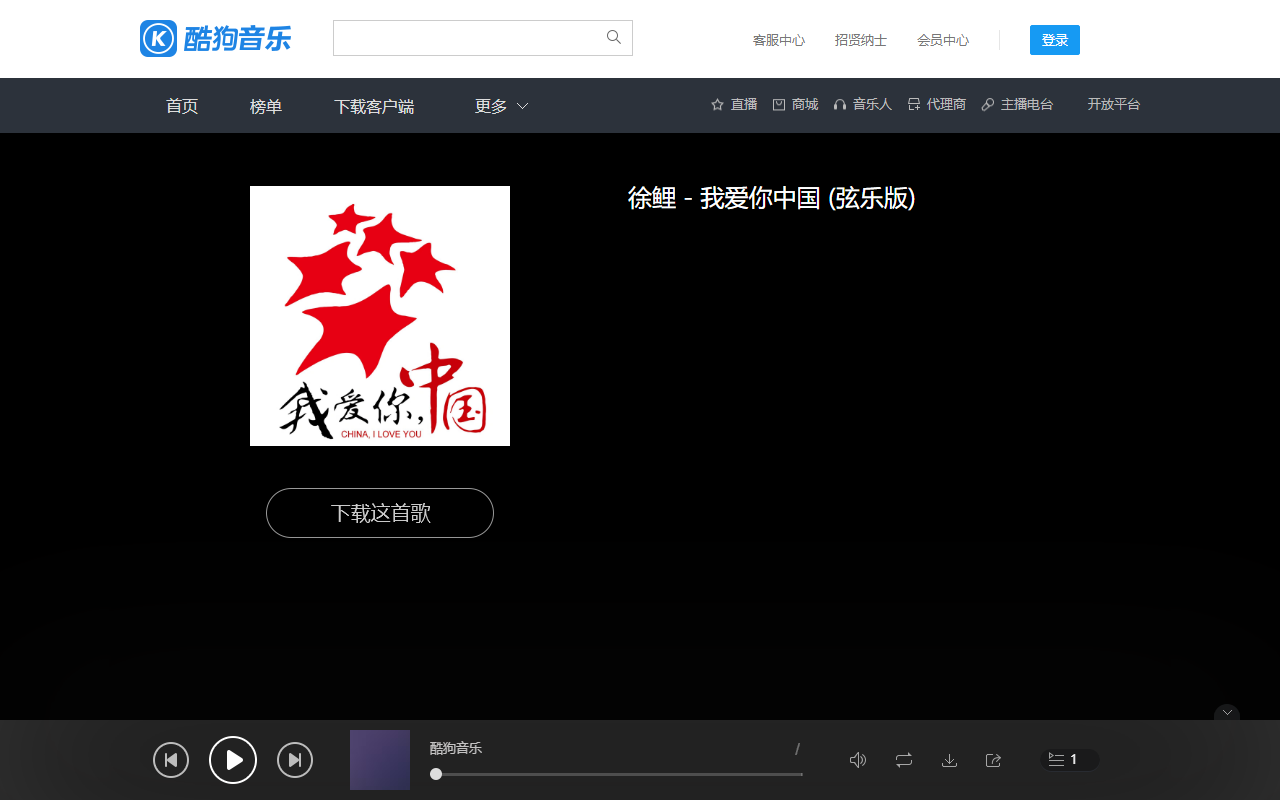Screen dimensions: 1280x800
Task: Collapse the player bar with chevron
Action: tap(1227, 713)
